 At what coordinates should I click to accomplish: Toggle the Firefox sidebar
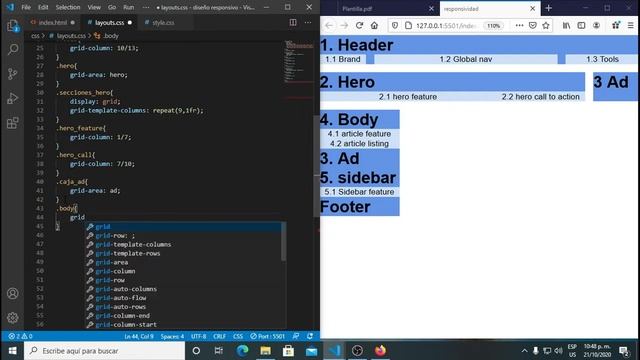click(x=581, y=25)
